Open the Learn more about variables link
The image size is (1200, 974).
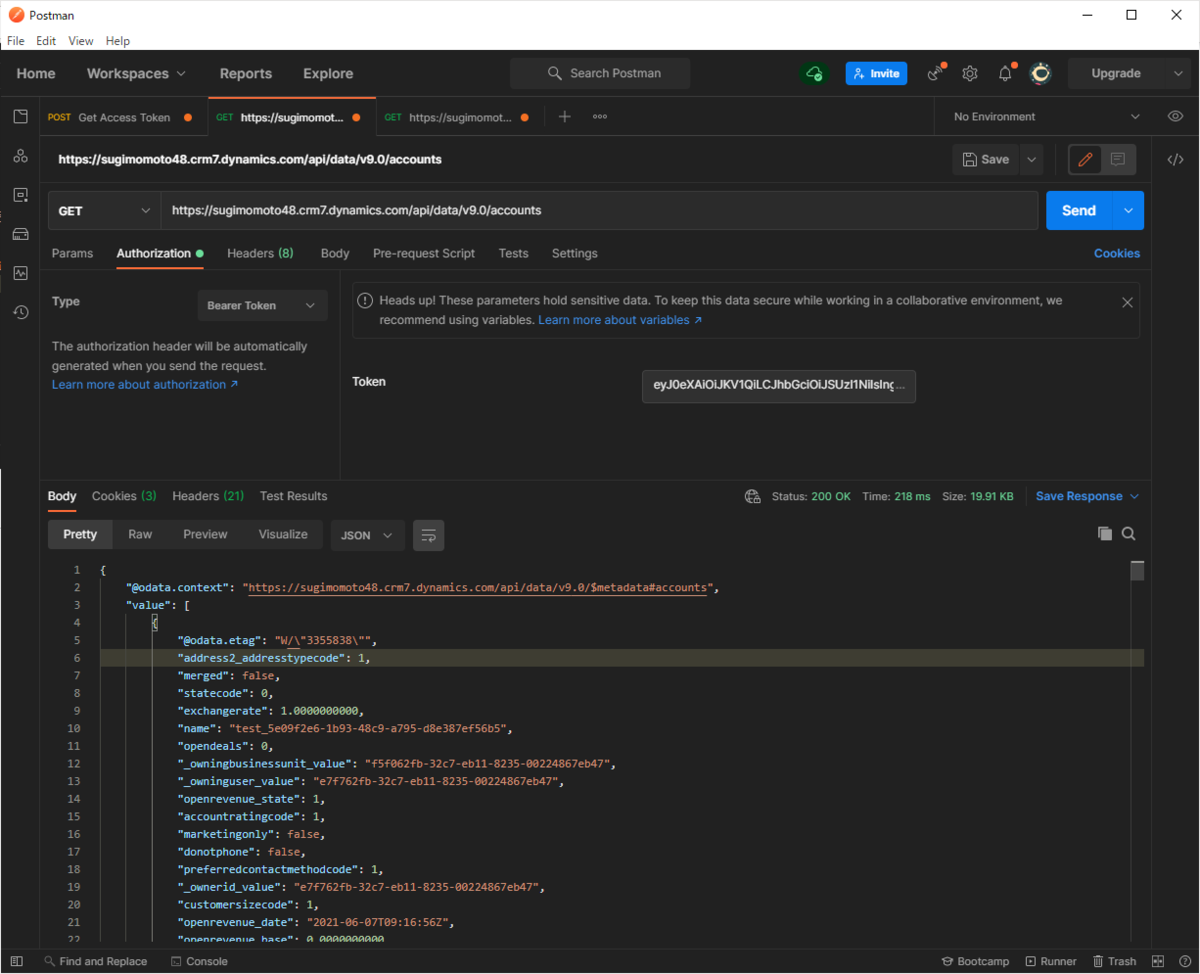point(620,320)
